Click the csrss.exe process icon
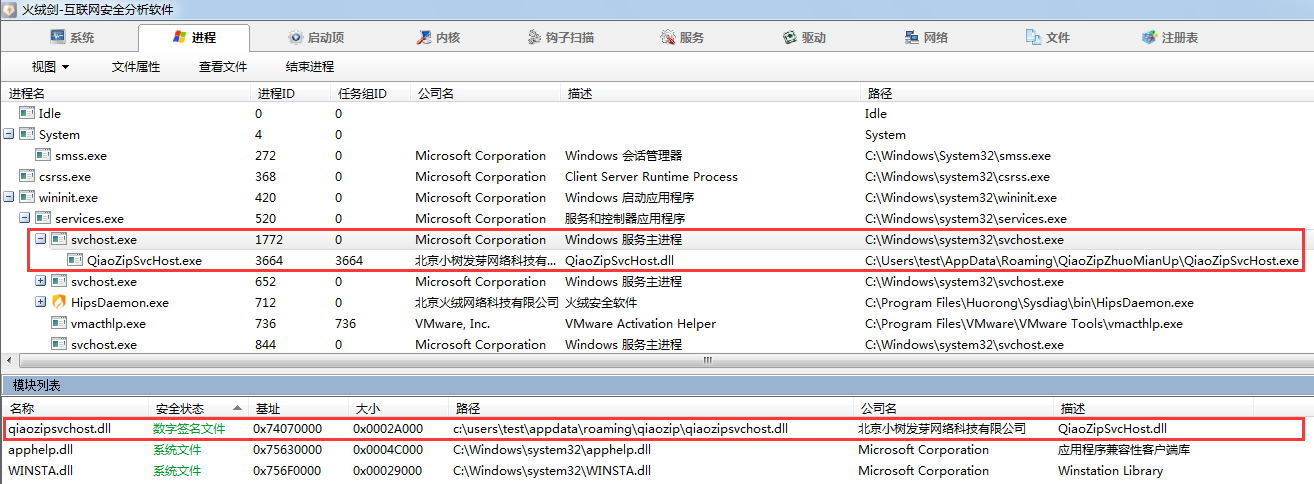This screenshot has height=484, width=1314. point(27,176)
